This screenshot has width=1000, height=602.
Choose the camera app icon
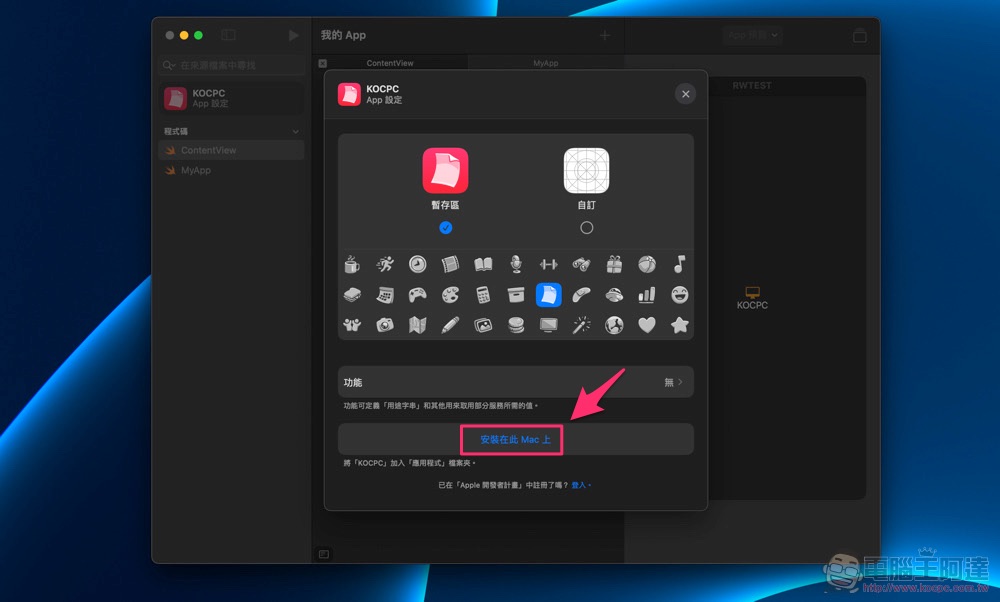click(x=385, y=325)
